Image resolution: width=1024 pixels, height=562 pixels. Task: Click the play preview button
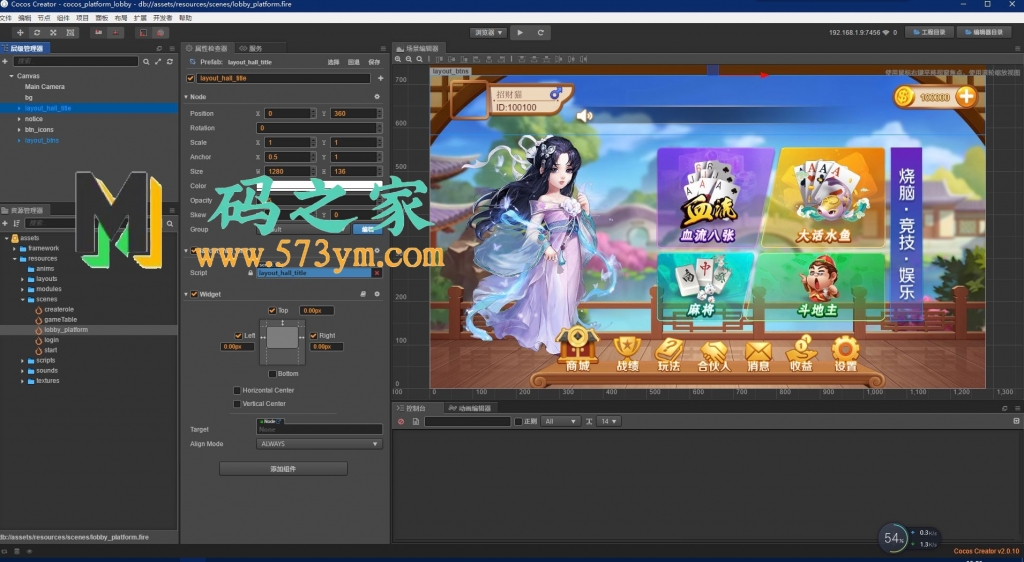coord(520,33)
